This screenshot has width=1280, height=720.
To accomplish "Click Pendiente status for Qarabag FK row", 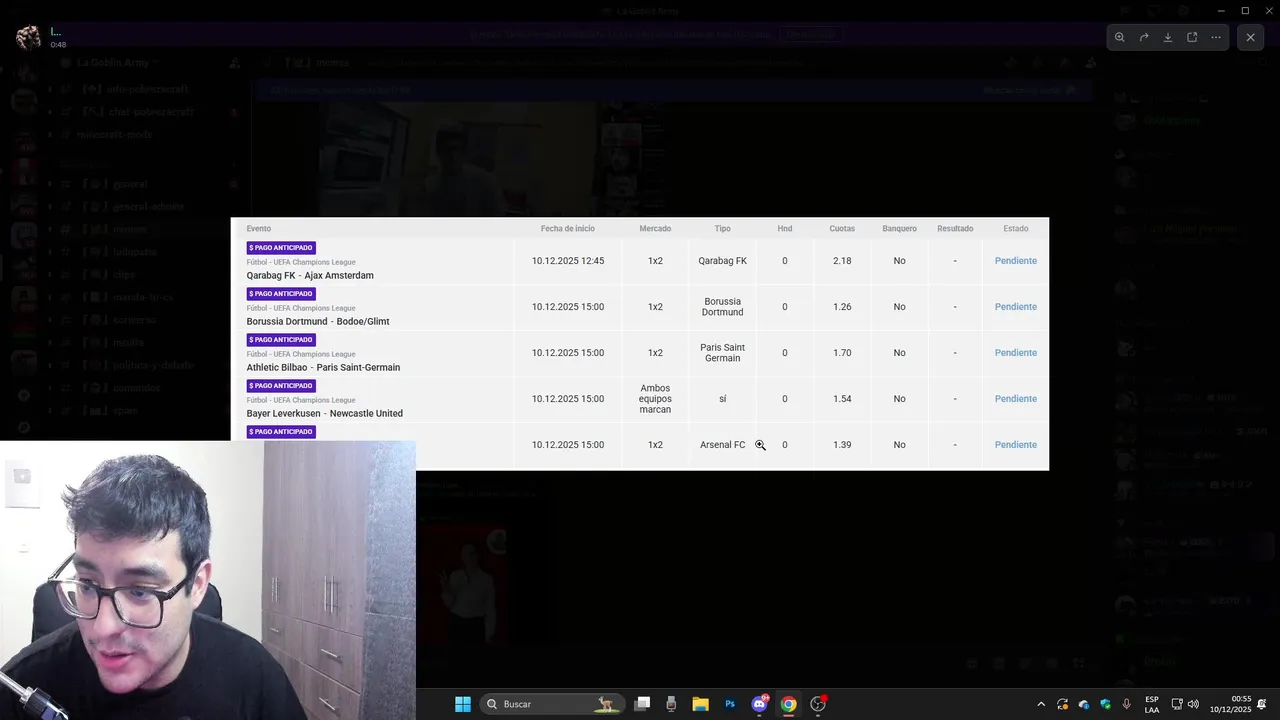I will [x=1015, y=261].
